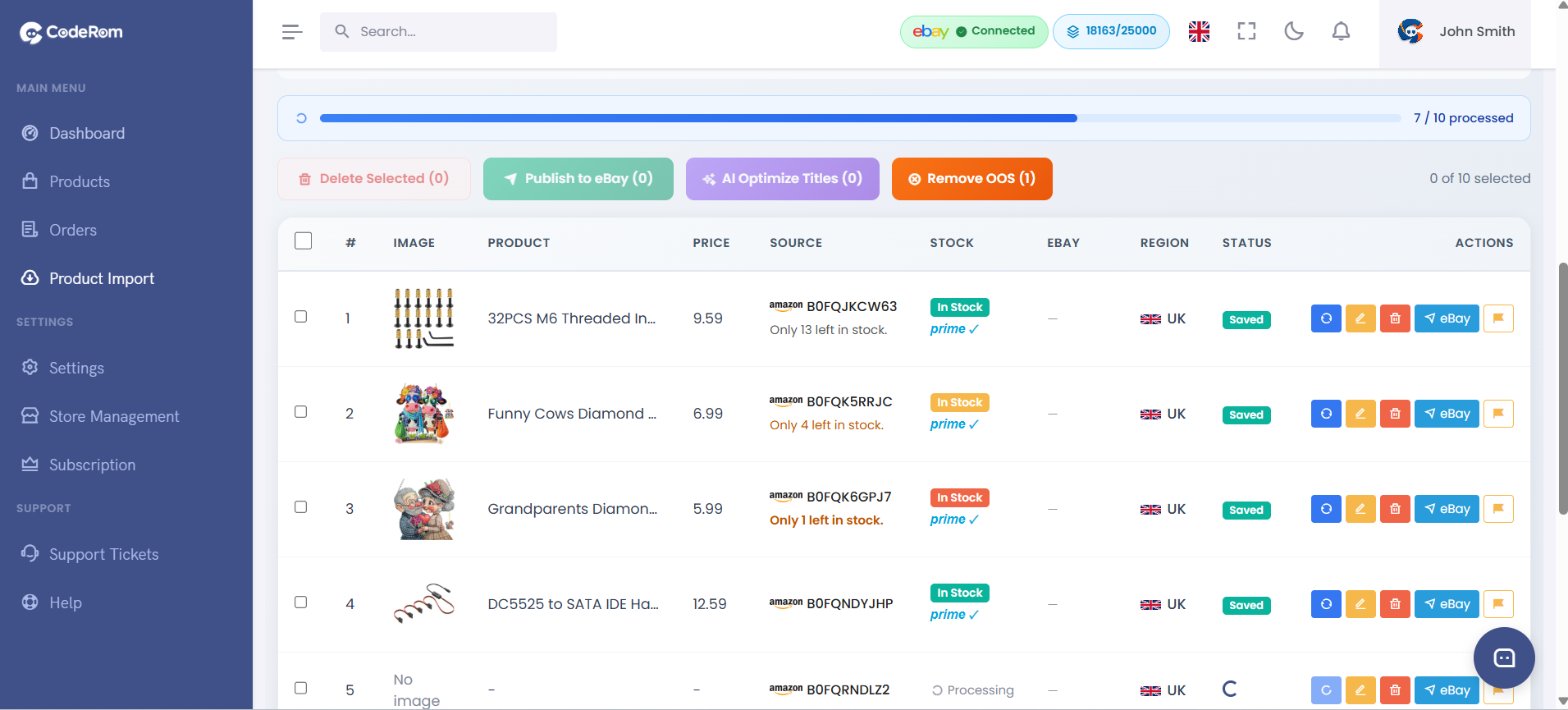Click ASIN B0FQJKCW63 source text
Image resolution: width=1568 pixels, height=710 pixels.
click(852, 306)
